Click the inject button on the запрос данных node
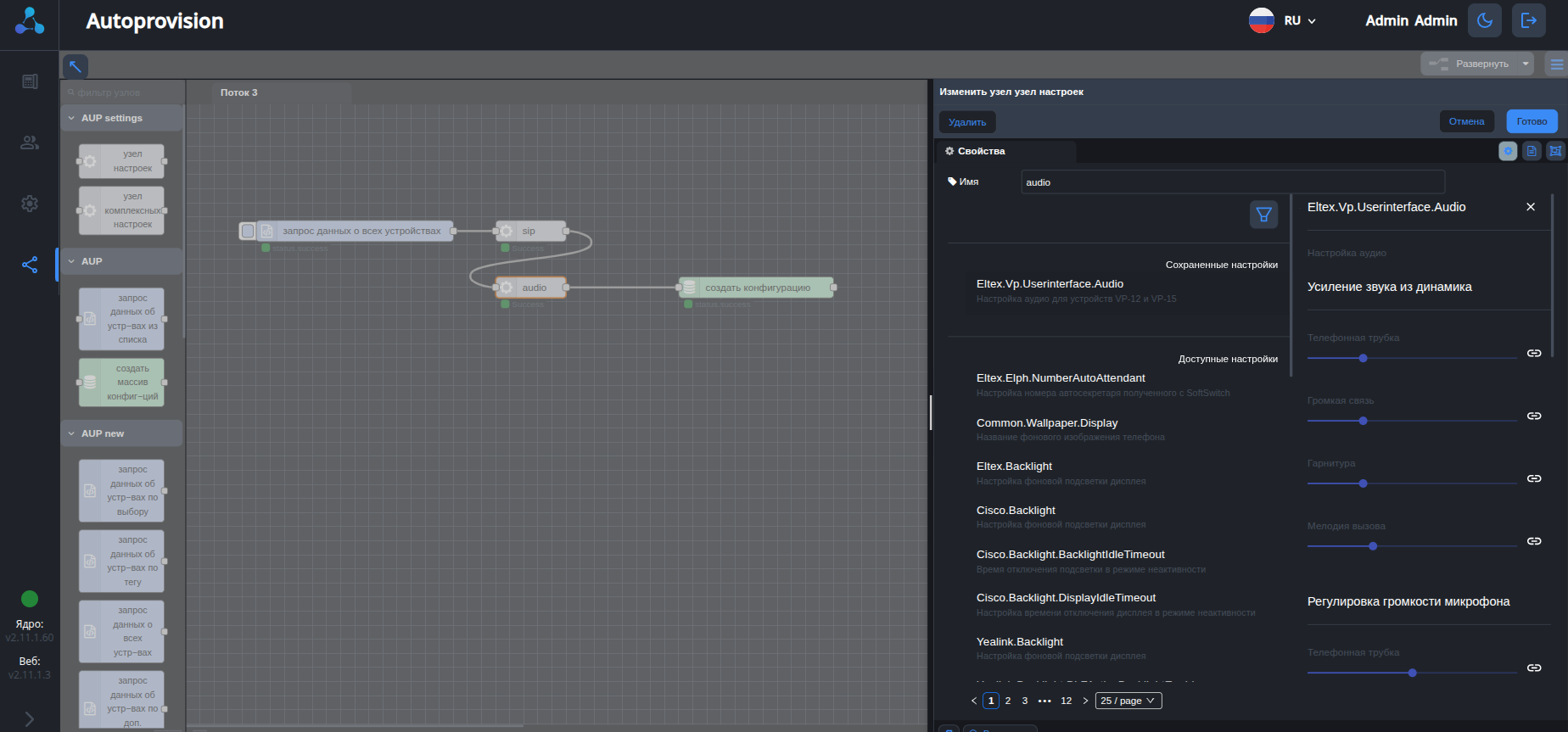The height and width of the screenshot is (732, 1568). (247, 231)
